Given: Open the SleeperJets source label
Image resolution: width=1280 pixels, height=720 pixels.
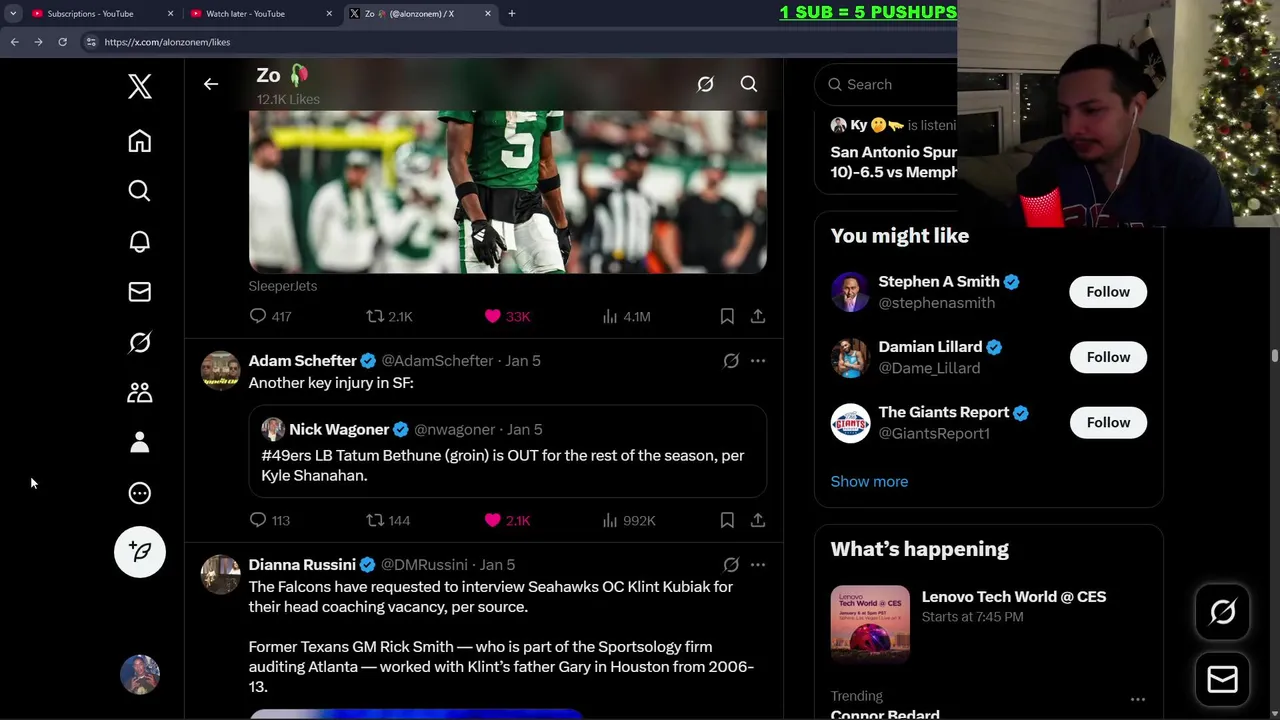Looking at the screenshot, I should (x=283, y=286).
